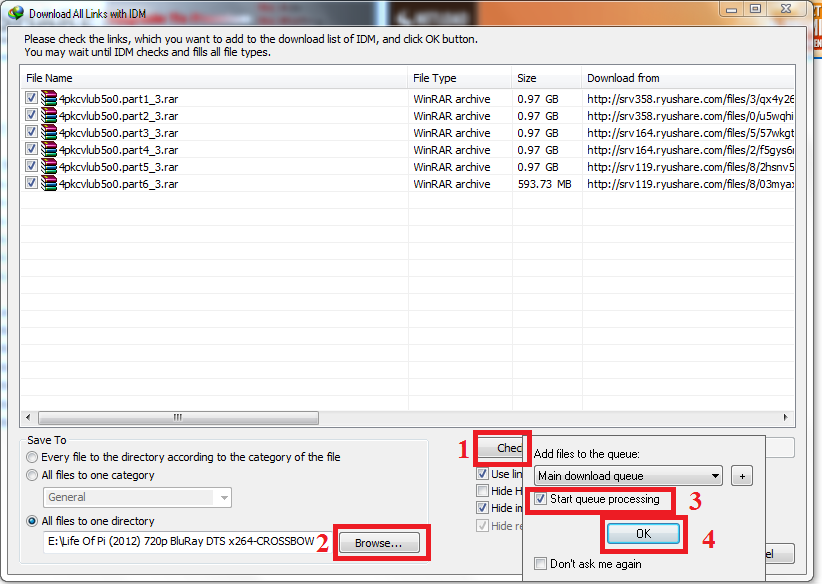Select file name 4pkcvlub5o0.part5_3.rar
Image resolution: width=822 pixels, height=584 pixels.
coord(118,167)
